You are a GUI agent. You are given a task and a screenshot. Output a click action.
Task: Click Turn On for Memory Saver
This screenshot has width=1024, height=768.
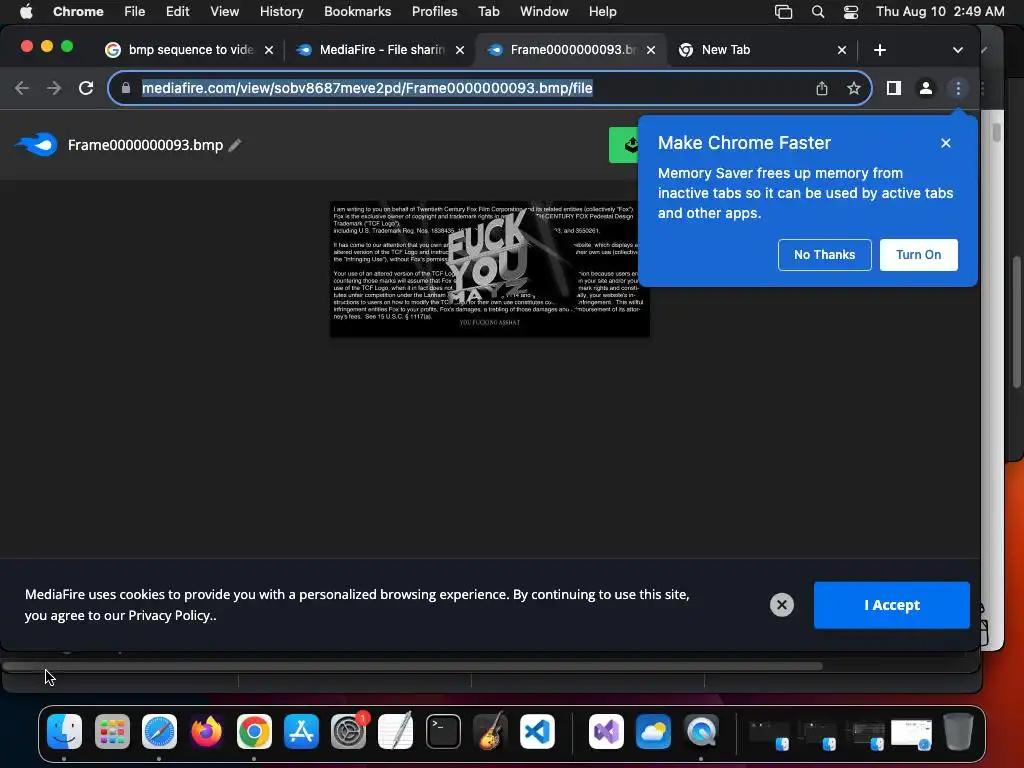918,255
